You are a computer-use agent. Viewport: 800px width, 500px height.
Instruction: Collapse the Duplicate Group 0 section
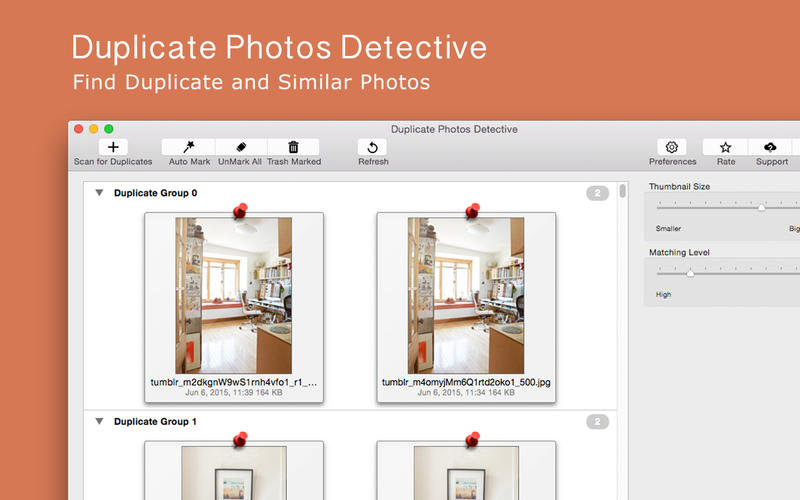(x=99, y=193)
